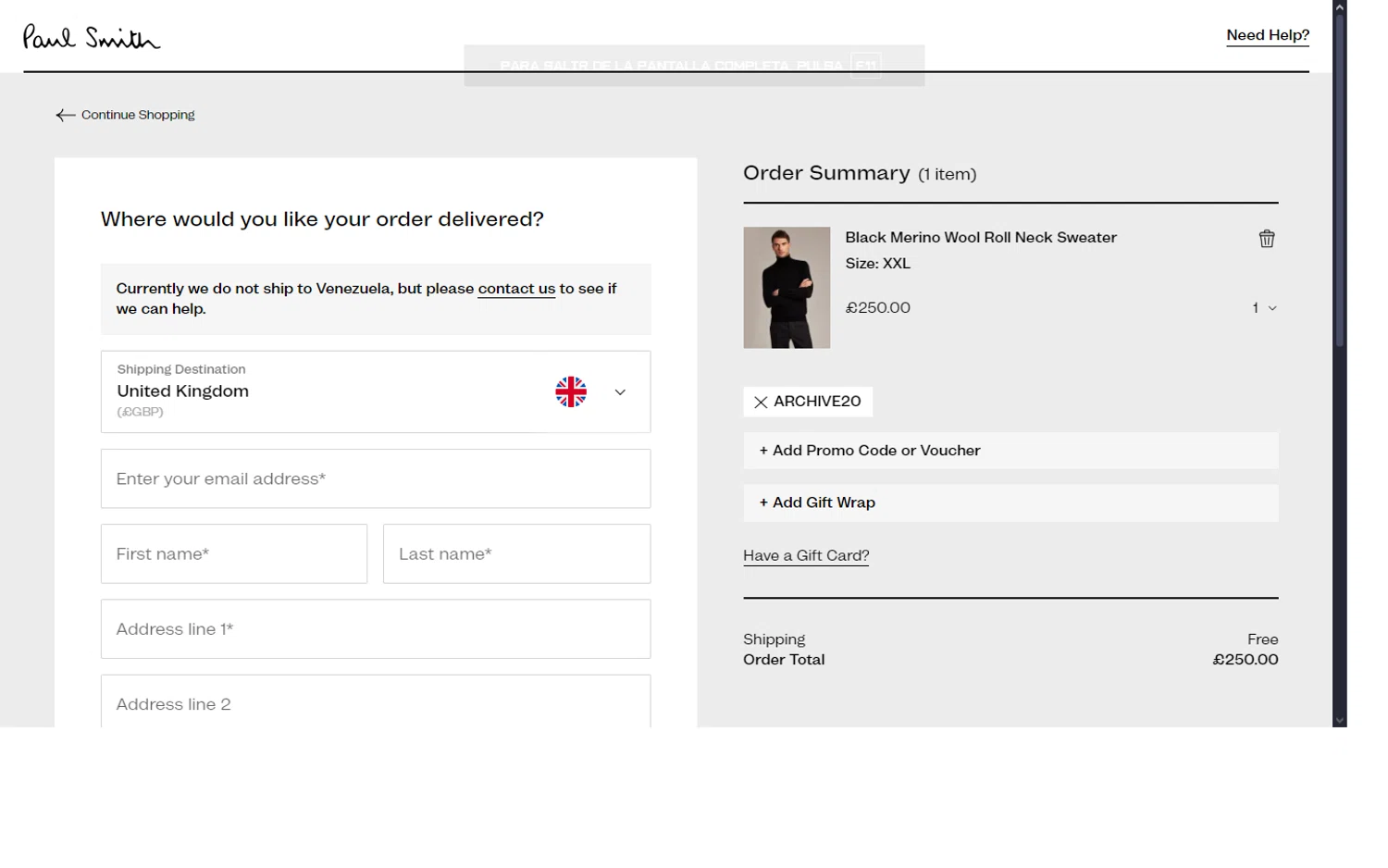
Task: Open the Need Help? link
Action: tap(1267, 35)
